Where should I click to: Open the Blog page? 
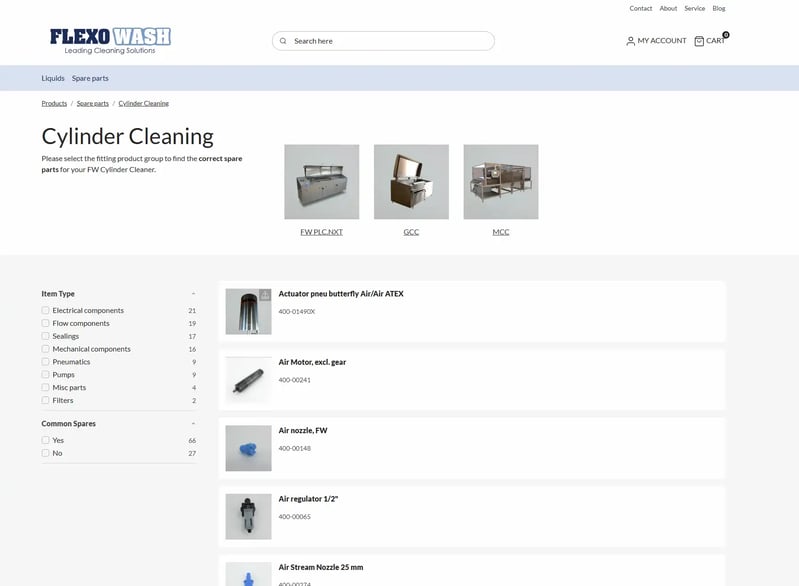[718, 8]
